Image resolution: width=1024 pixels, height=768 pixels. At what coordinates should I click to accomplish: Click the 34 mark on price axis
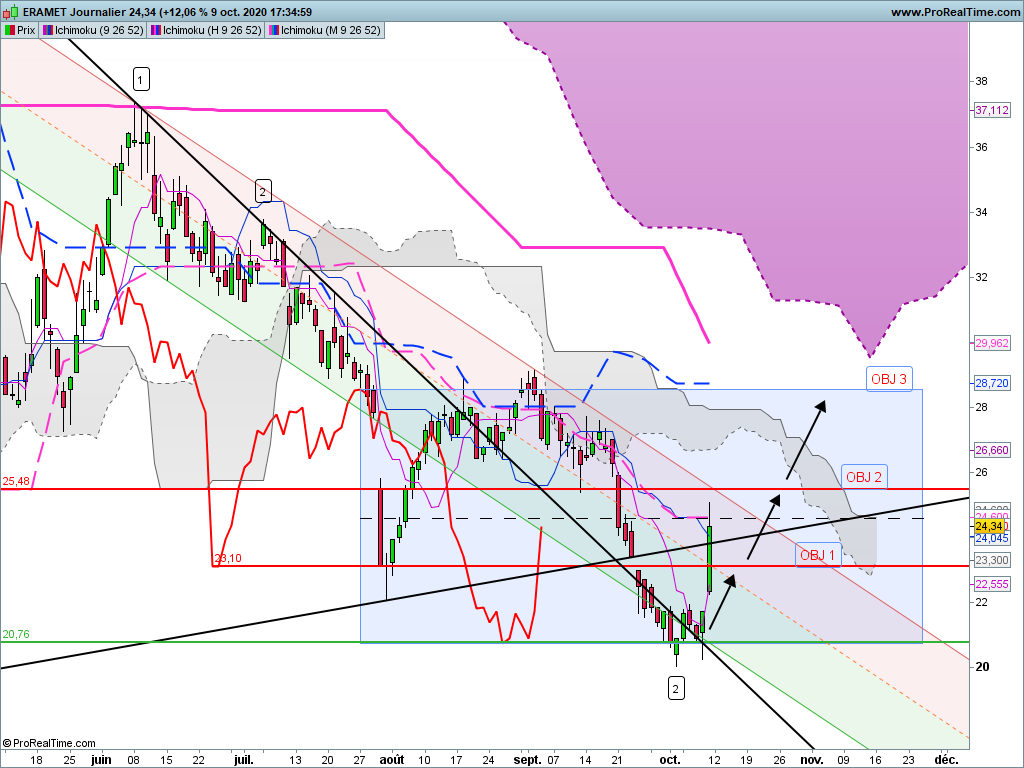[981, 212]
